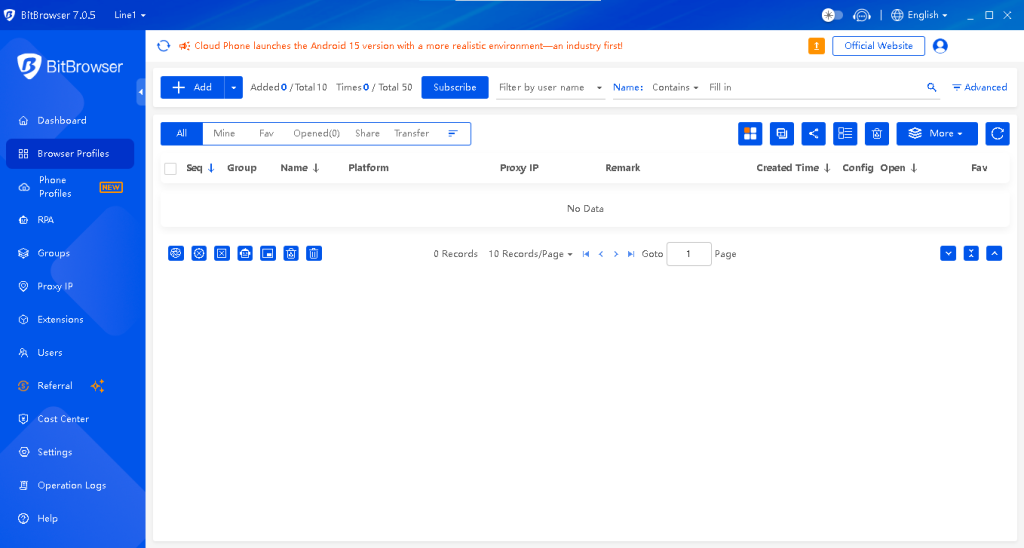Refresh the profile list with circular arrow

997,133
